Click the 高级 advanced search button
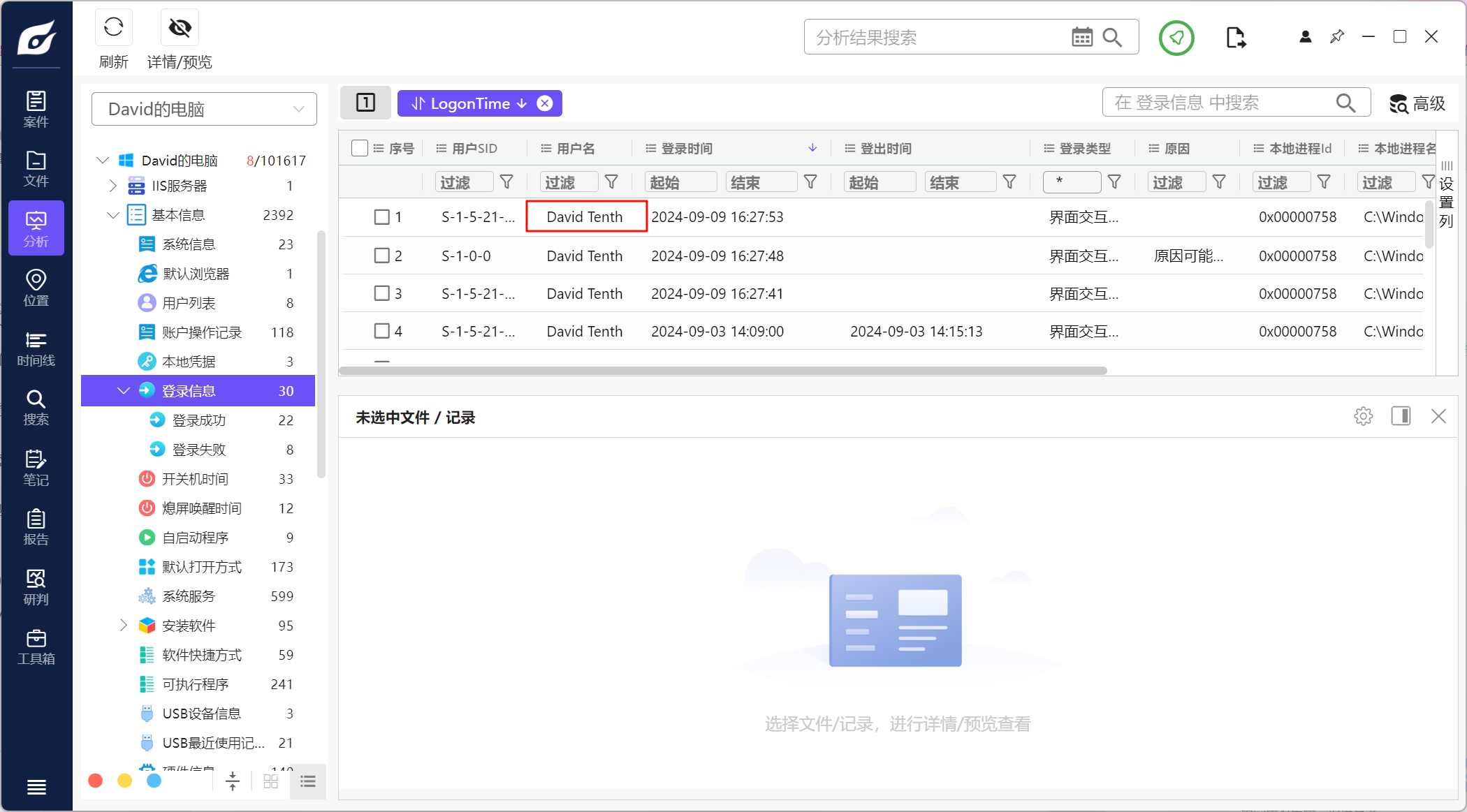Screen dimensions: 1467x812 coord(1417,103)
